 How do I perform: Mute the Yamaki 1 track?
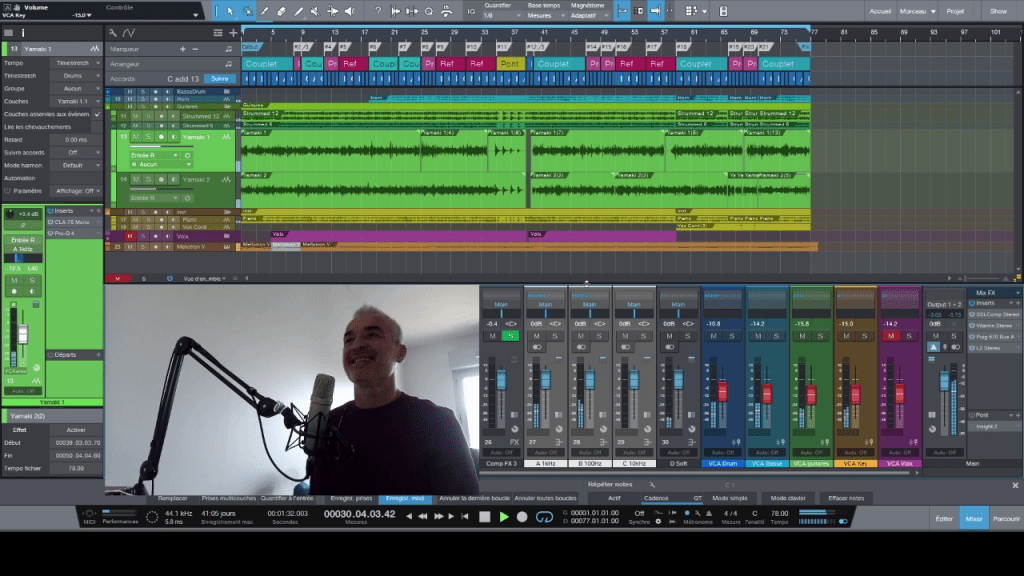coord(137,136)
